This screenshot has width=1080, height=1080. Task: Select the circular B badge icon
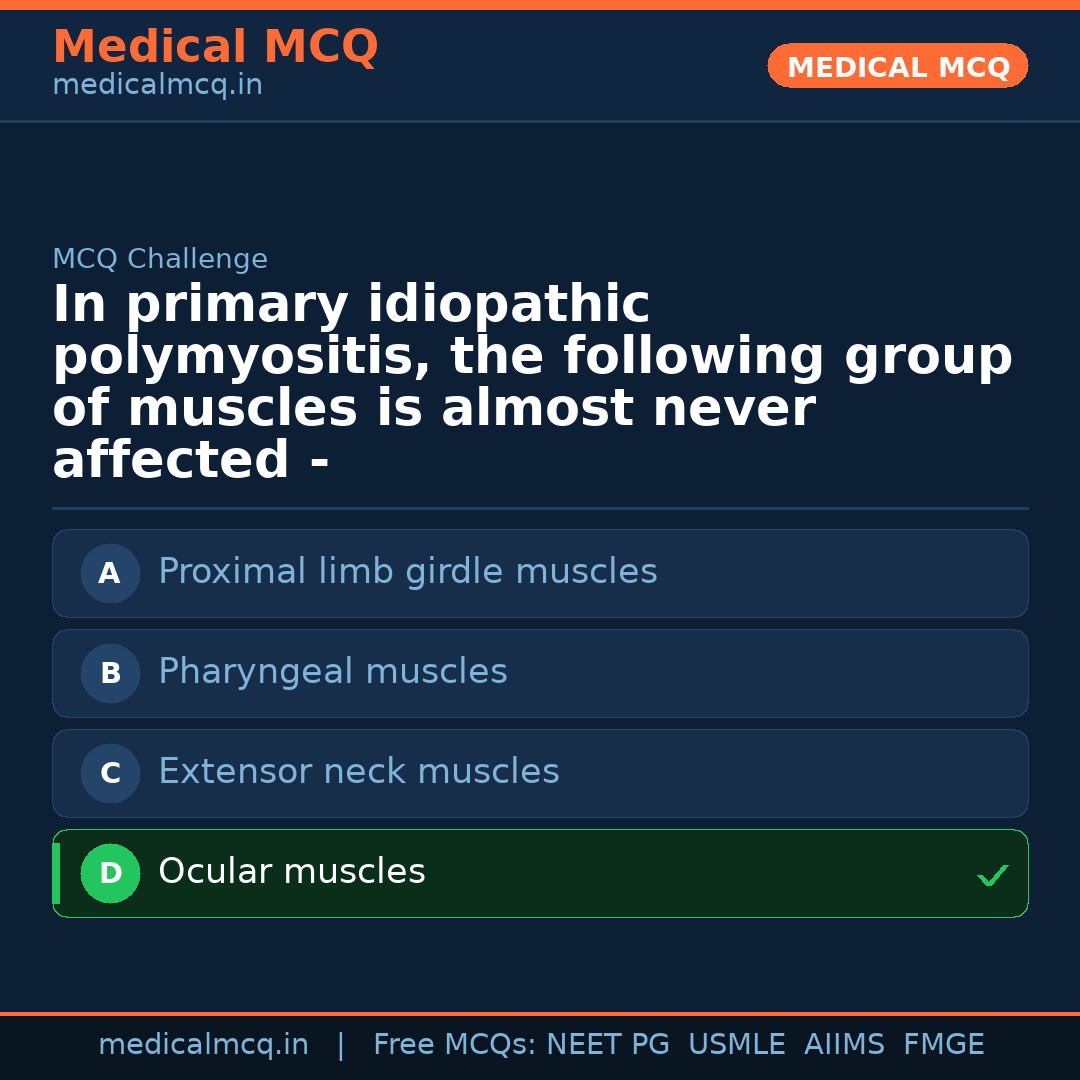coord(110,673)
